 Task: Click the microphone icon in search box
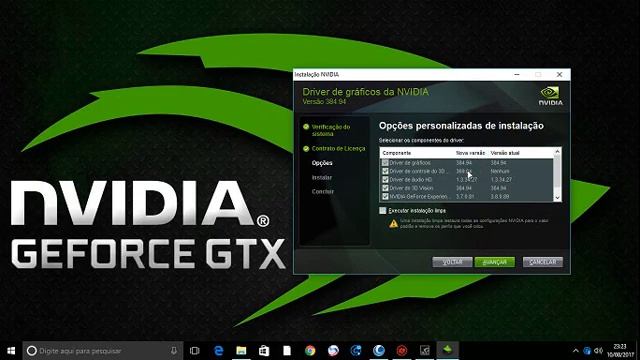[x=174, y=351]
